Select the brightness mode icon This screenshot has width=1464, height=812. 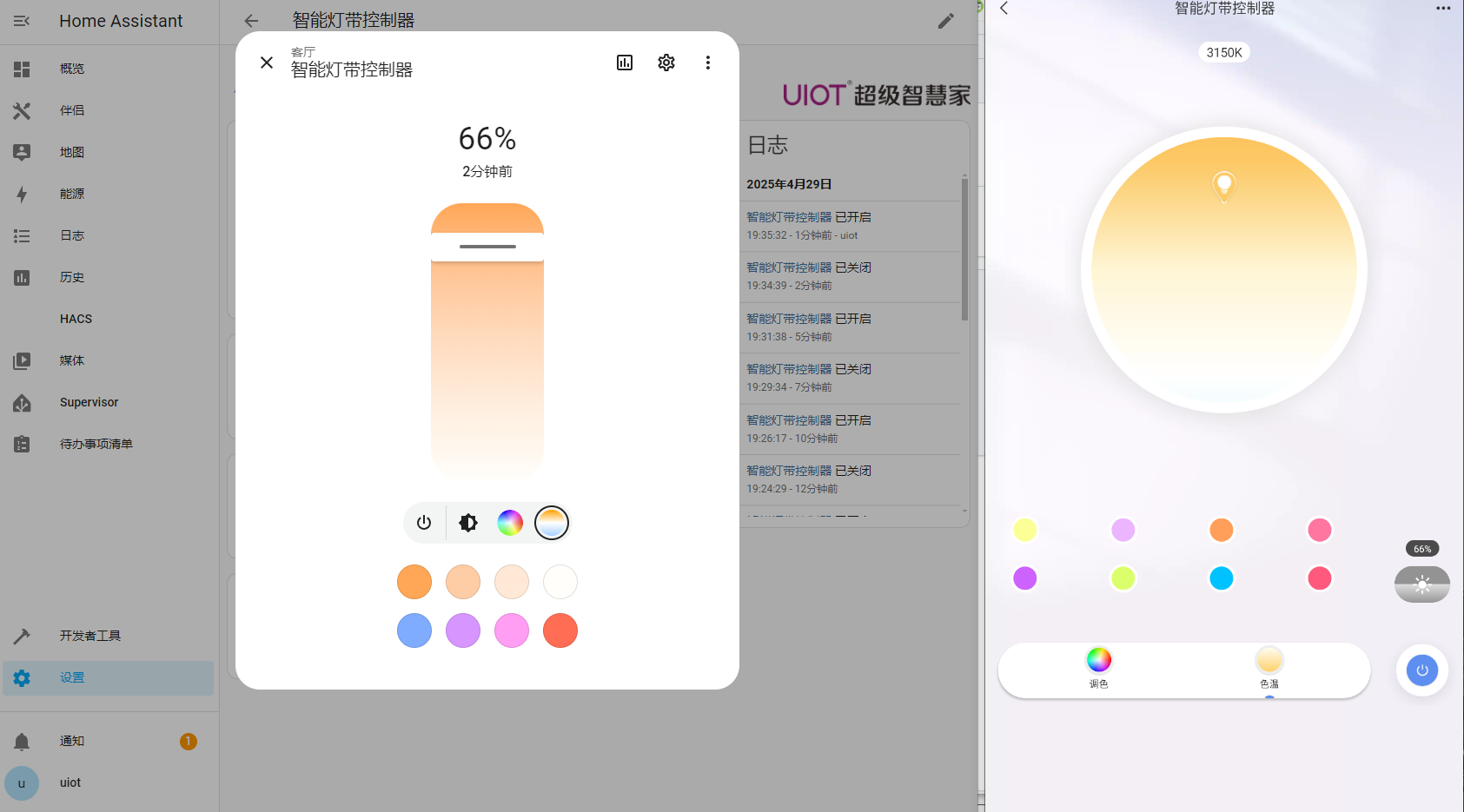click(468, 523)
